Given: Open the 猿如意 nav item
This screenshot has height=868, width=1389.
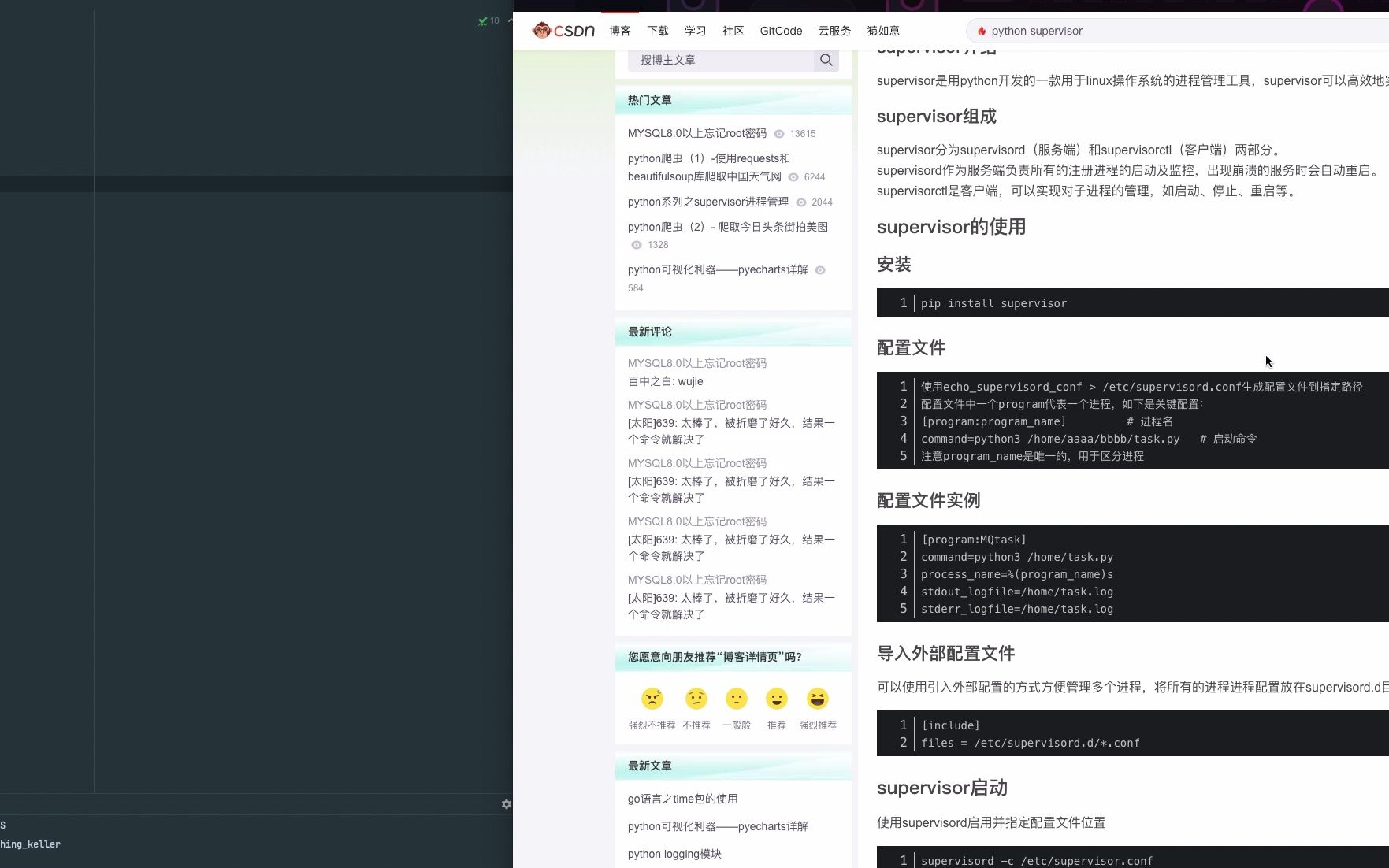Looking at the screenshot, I should (x=884, y=31).
